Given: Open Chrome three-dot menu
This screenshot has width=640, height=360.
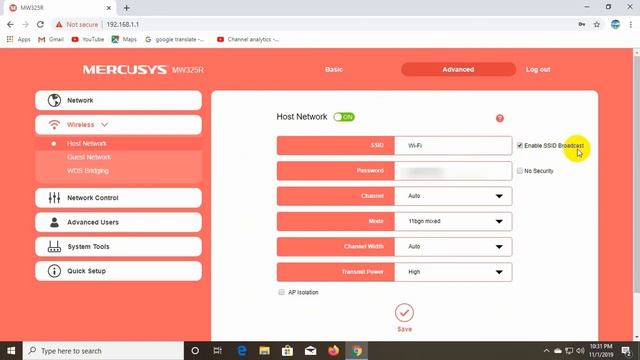Looking at the screenshot, I should tap(631, 24).
